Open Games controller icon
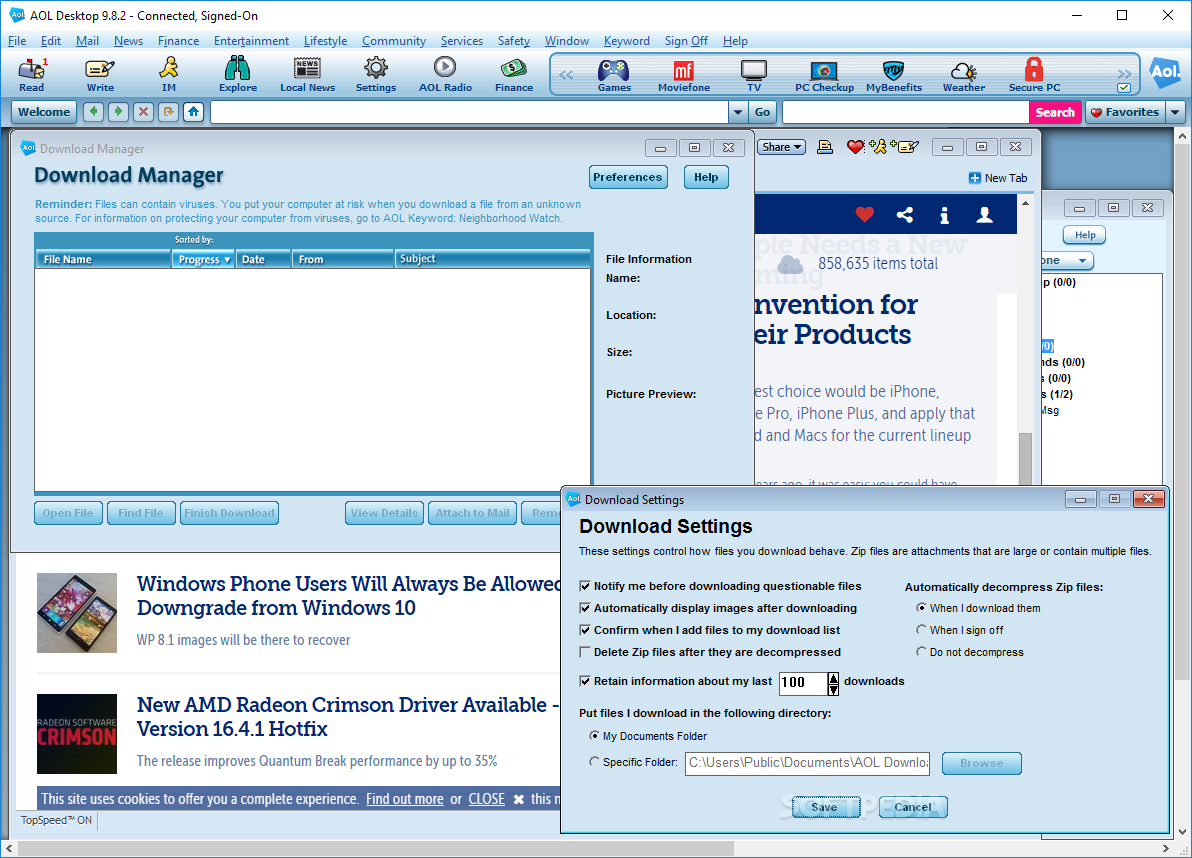This screenshot has height=858, width=1192. (x=614, y=74)
